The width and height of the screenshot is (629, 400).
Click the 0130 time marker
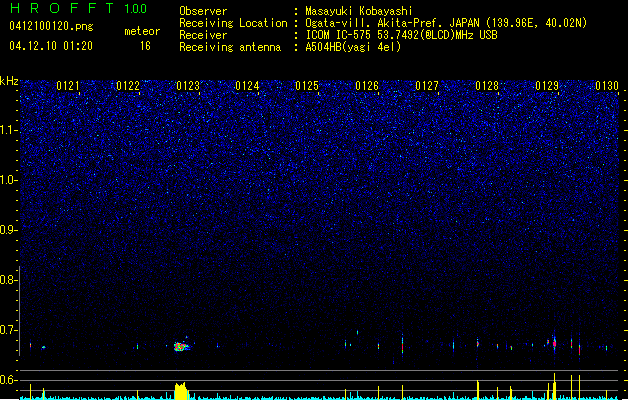607,86
